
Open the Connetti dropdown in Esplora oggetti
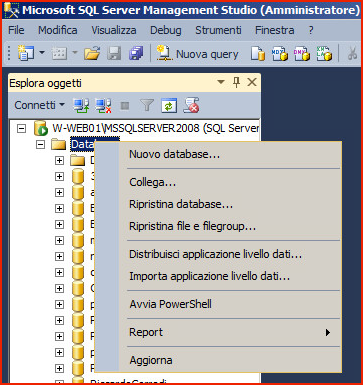point(40,105)
